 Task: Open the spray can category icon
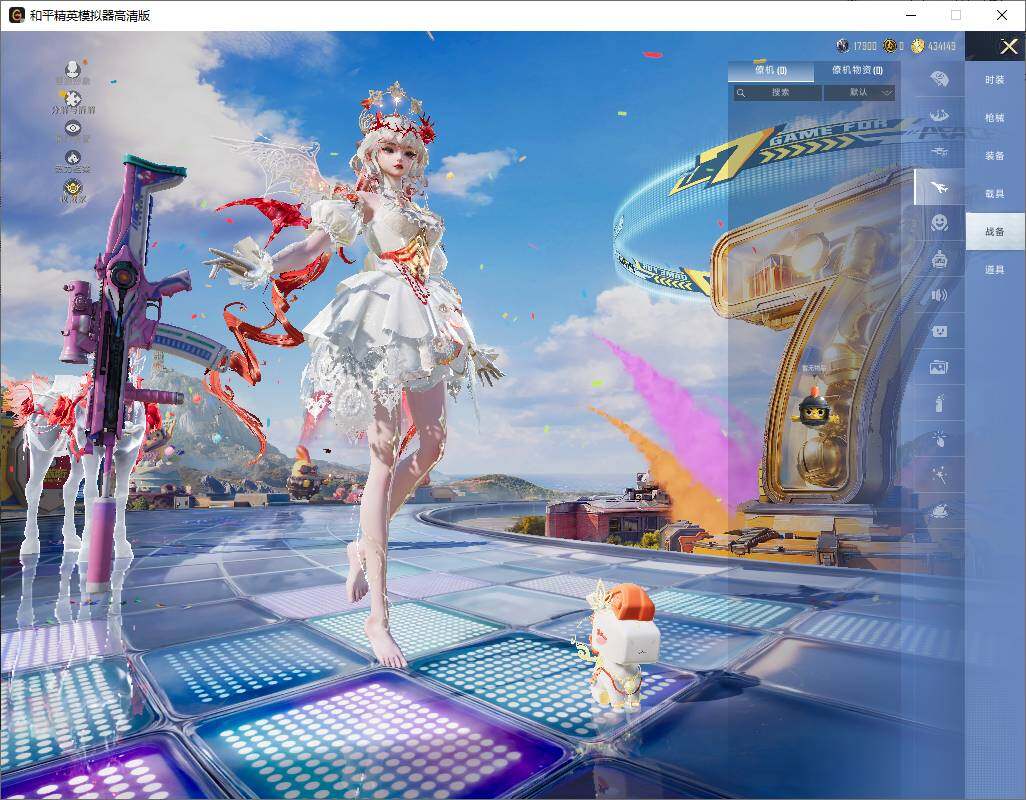click(x=940, y=404)
